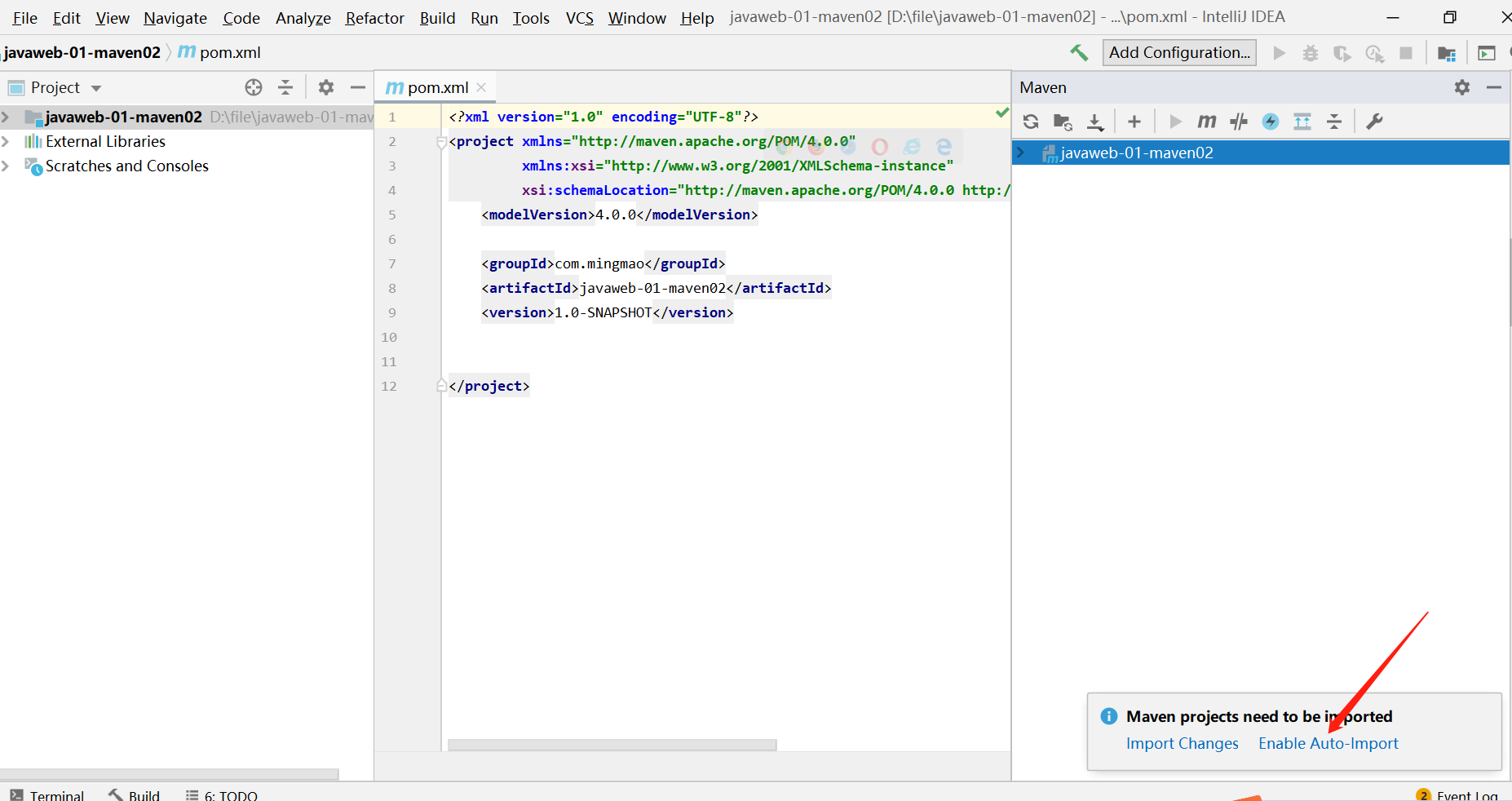Click the Execute Maven Goal 'm' icon
The height and width of the screenshot is (801, 1512).
[1207, 122]
